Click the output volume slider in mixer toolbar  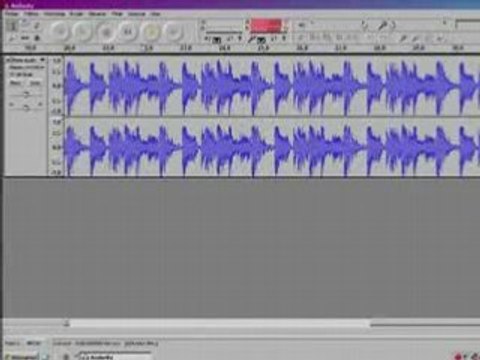pos(337,24)
